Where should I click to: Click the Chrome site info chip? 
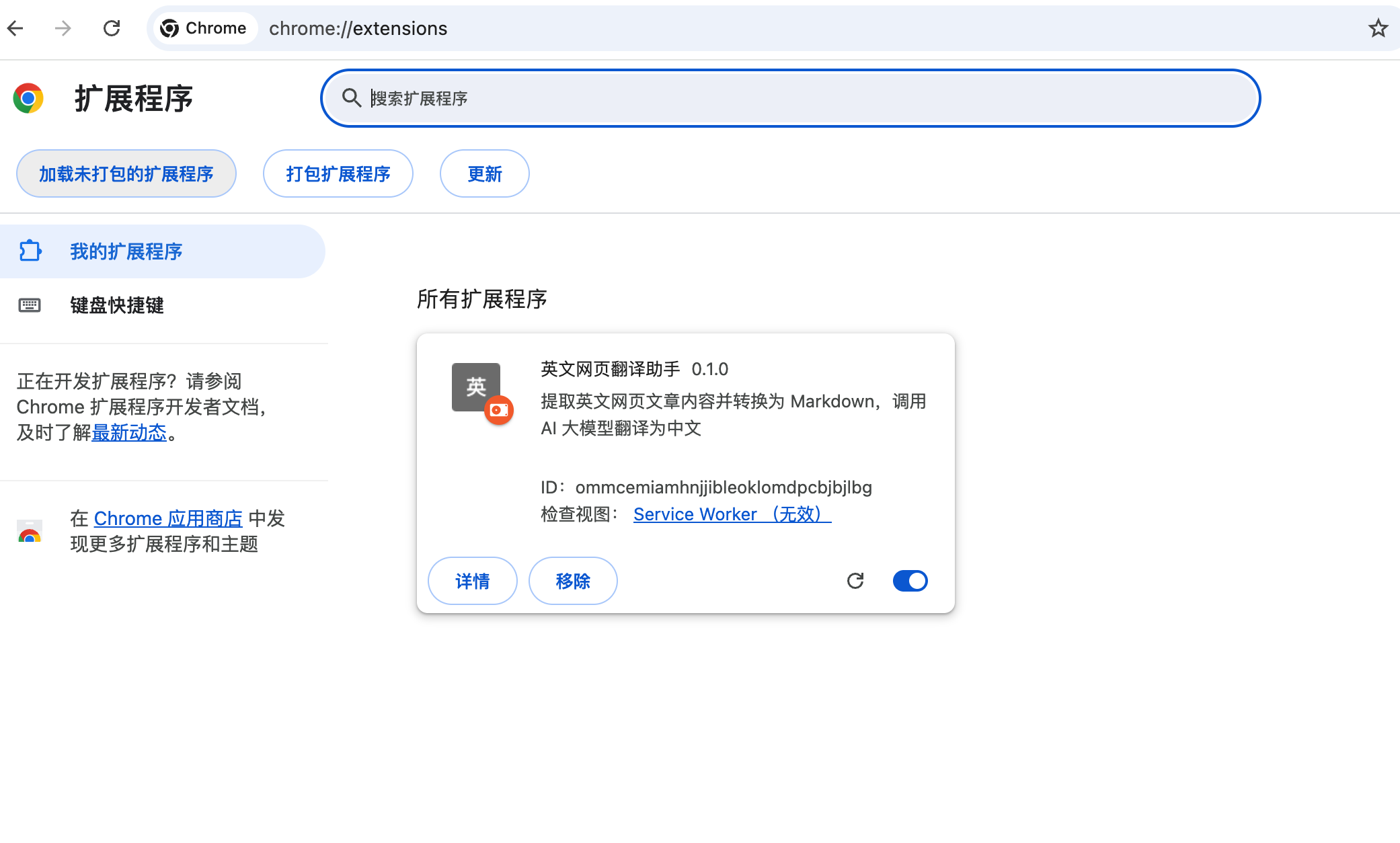point(204,28)
